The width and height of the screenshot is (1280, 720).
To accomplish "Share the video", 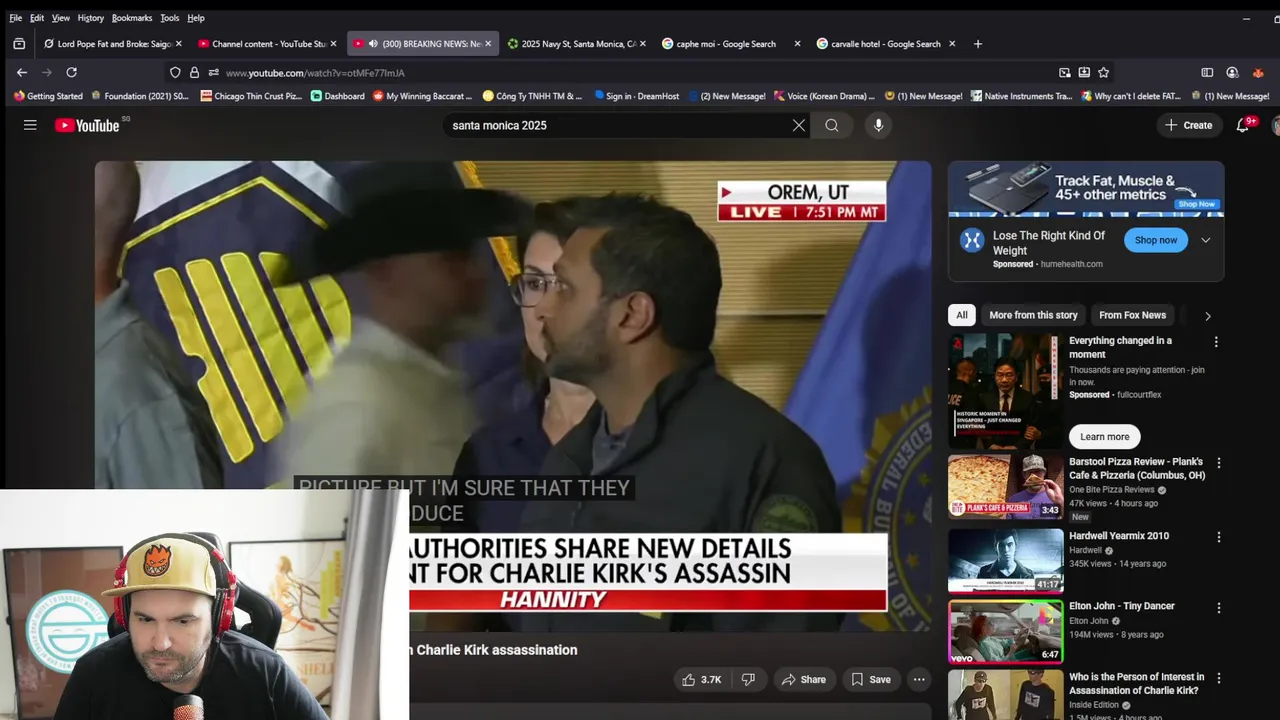I will (x=803, y=679).
